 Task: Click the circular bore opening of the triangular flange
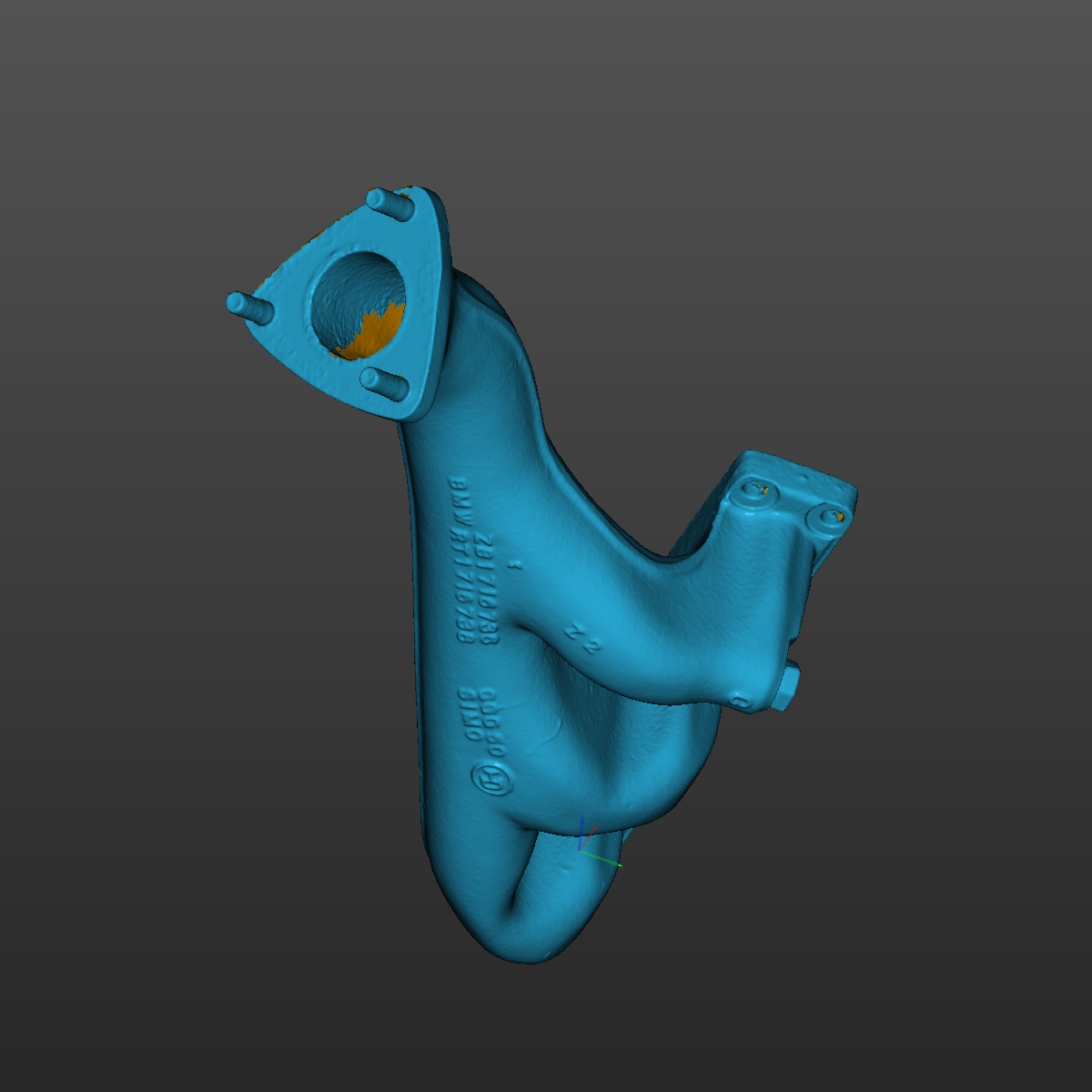358,303
